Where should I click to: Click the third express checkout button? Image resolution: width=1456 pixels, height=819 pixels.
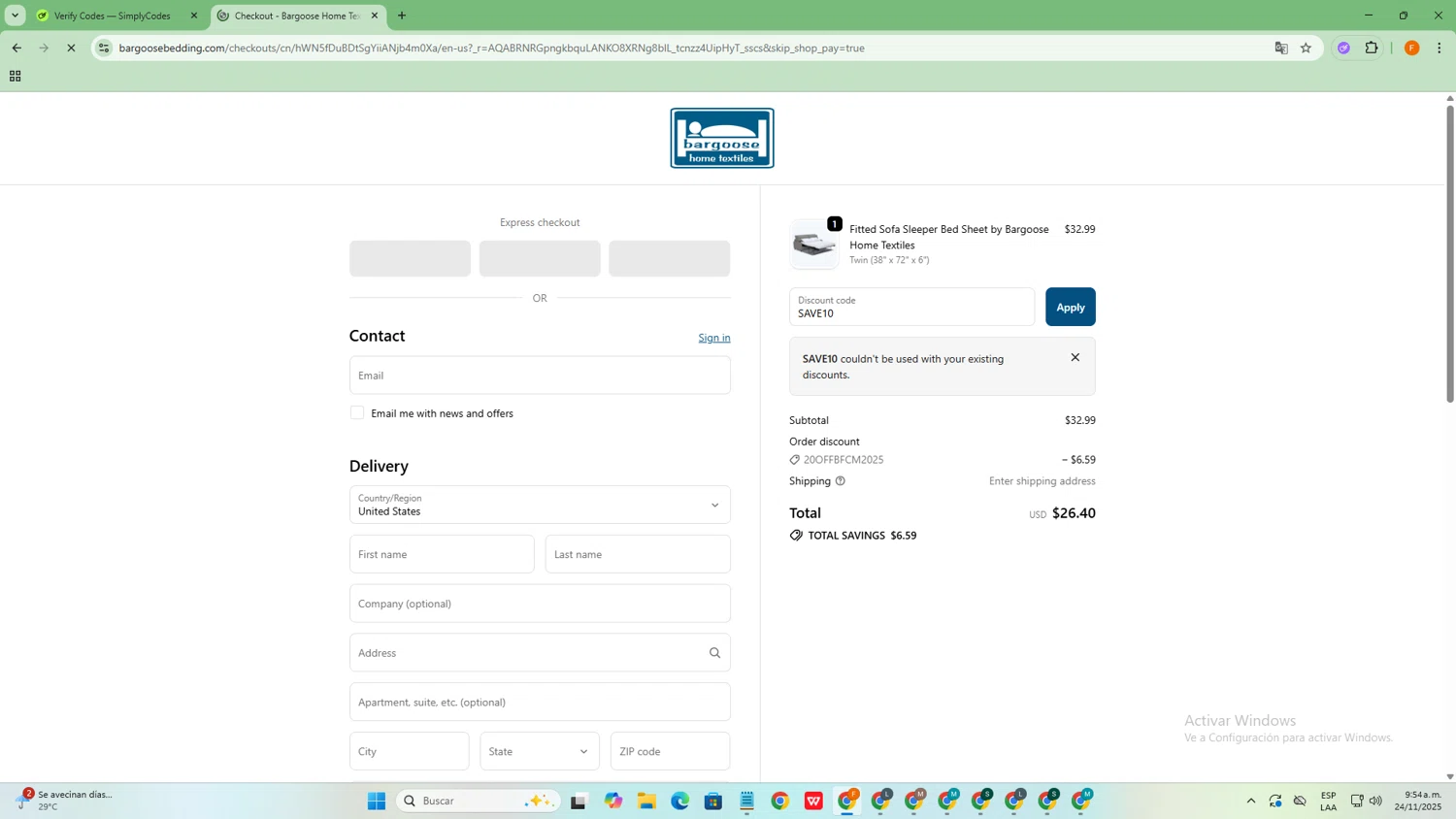click(x=669, y=258)
